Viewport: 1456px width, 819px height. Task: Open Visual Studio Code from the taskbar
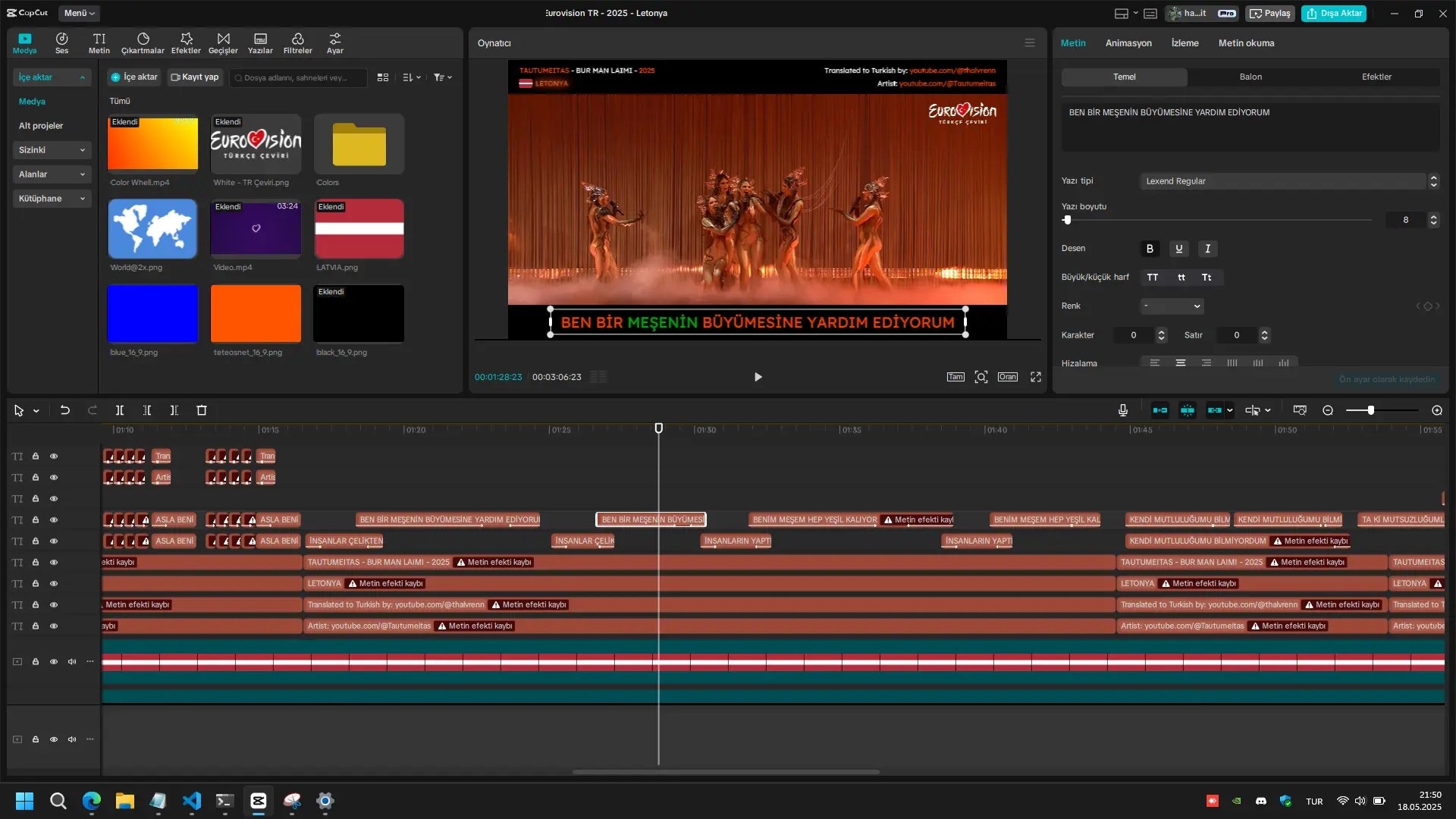pyautogui.click(x=192, y=801)
